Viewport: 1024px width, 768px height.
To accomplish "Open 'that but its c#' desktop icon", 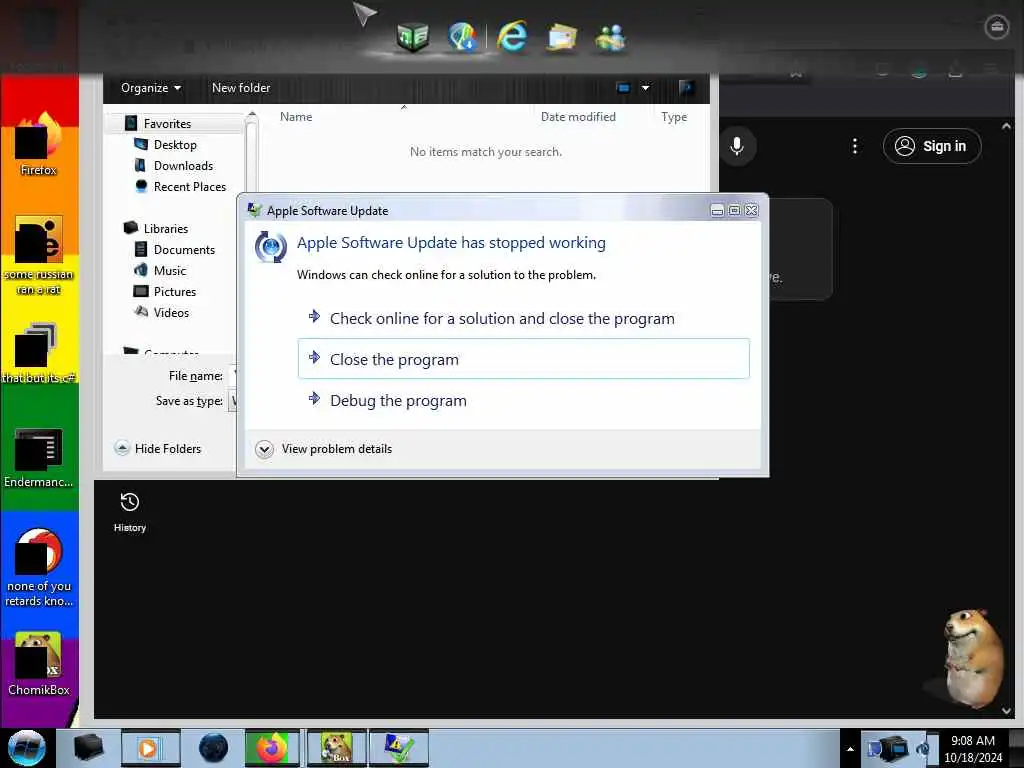I will (x=39, y=353).
